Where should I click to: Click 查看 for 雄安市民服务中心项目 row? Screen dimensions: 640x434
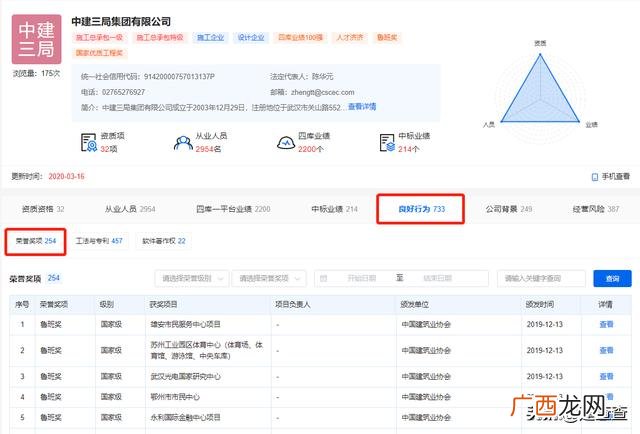(x=606, y=325)
